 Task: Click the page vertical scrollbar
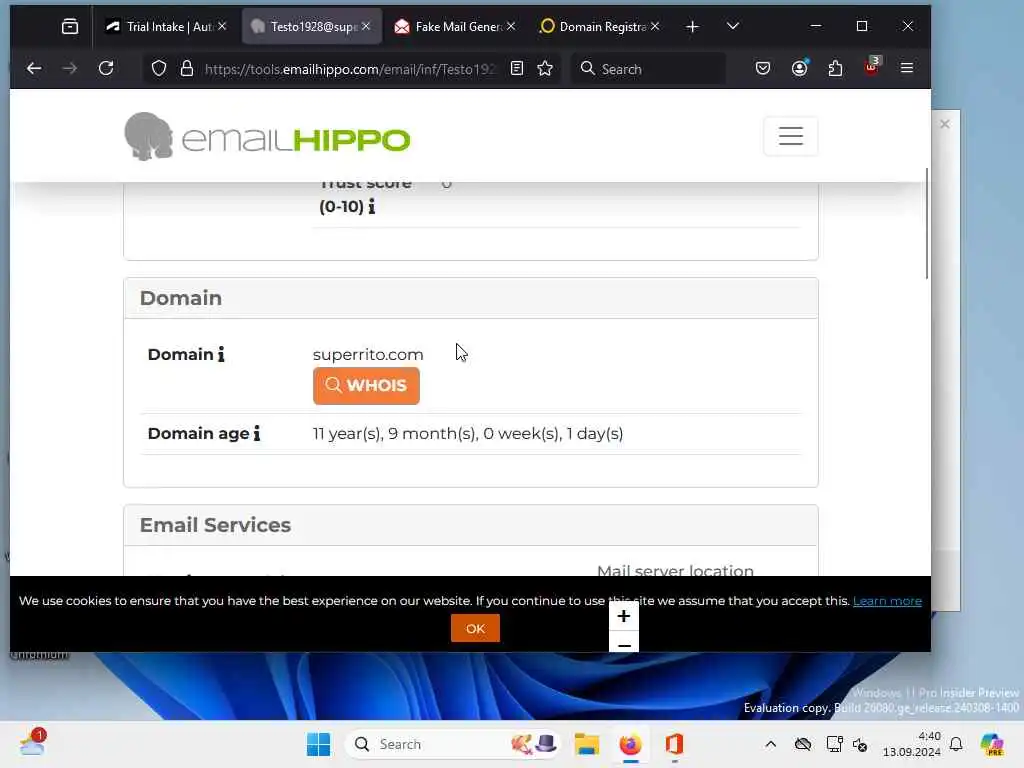[x=926, y=223]
